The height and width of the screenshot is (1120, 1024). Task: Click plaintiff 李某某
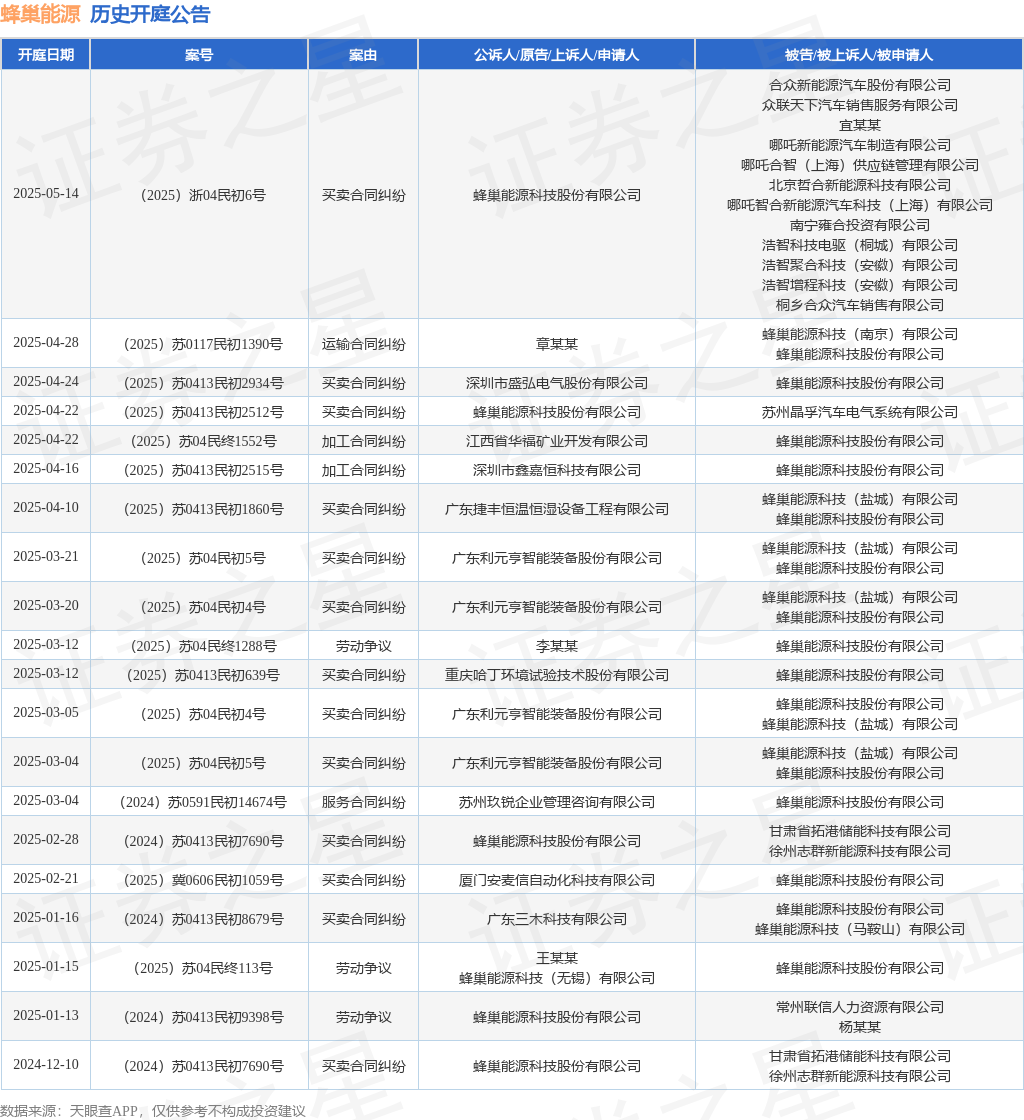(x=557, y=646)
